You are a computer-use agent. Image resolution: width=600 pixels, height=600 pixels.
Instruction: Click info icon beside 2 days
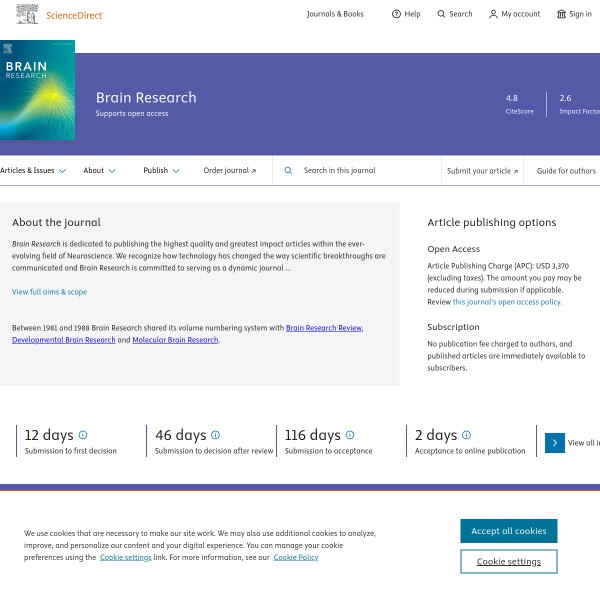pos(466,435)
